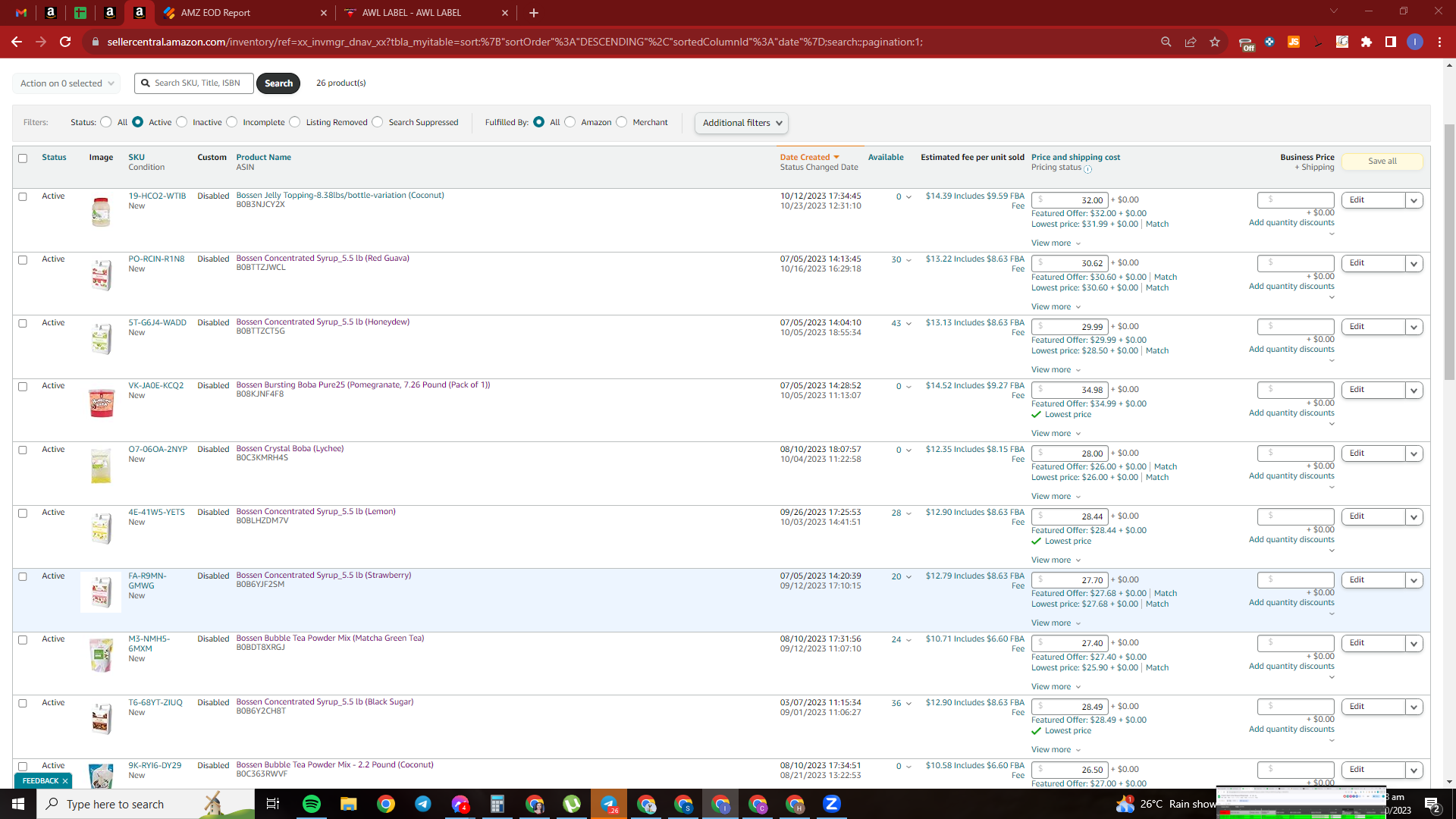1456x819 pixels.
Task: Open File Explorer from the taskbar
Action: click(349, 804)
